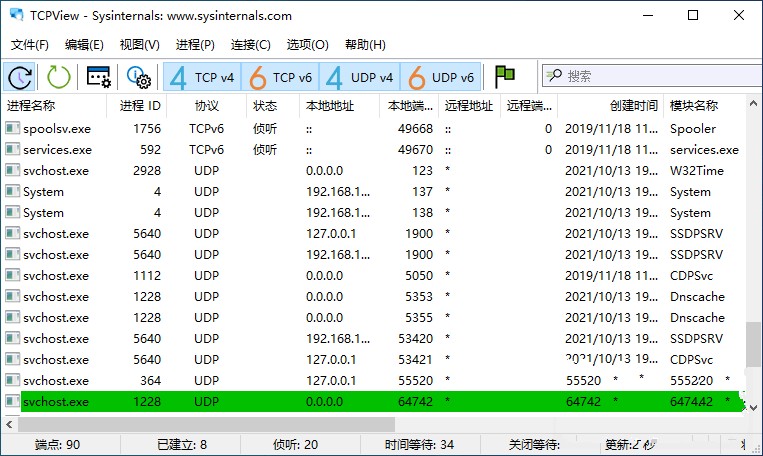Click the spoolsv.exe process icon
The width and height of the screenshot is (763, 456).
coord(13,128)
